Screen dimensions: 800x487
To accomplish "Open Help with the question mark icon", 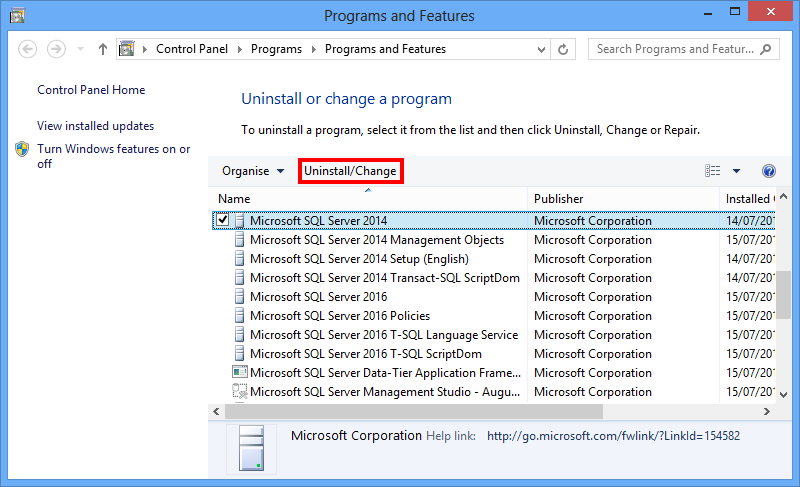I will coord(769,171).
